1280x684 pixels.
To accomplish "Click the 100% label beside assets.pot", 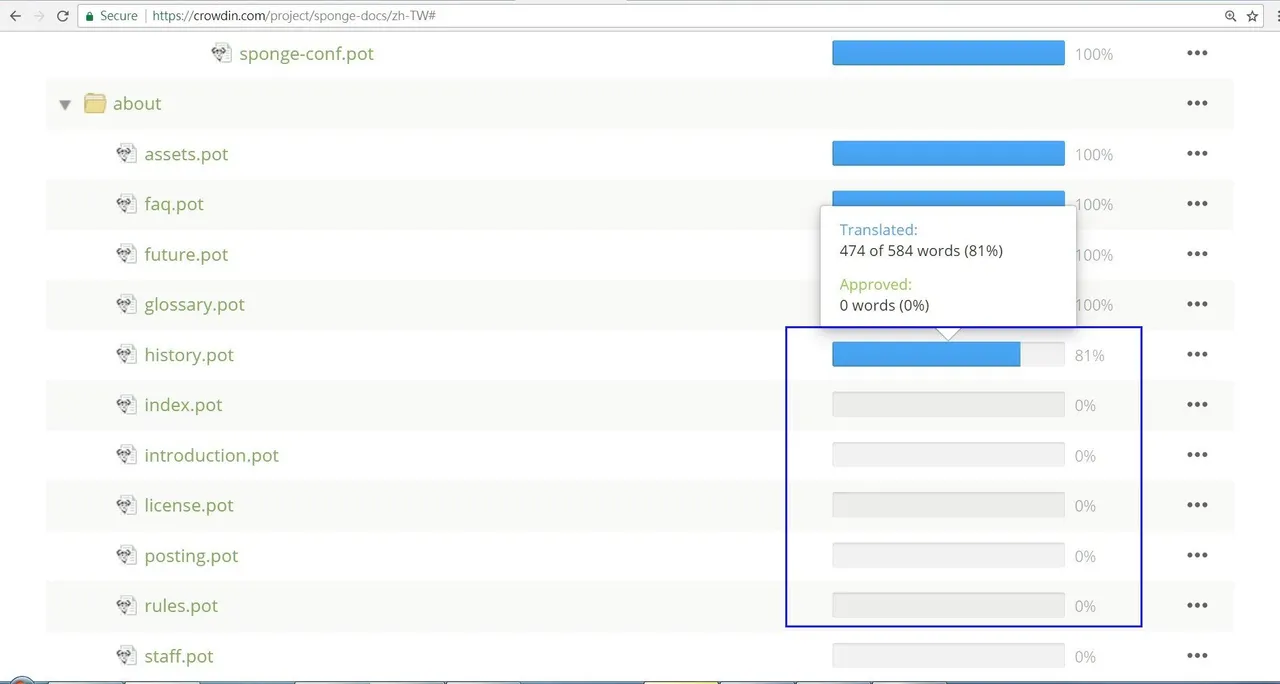I will [1094, 155].
